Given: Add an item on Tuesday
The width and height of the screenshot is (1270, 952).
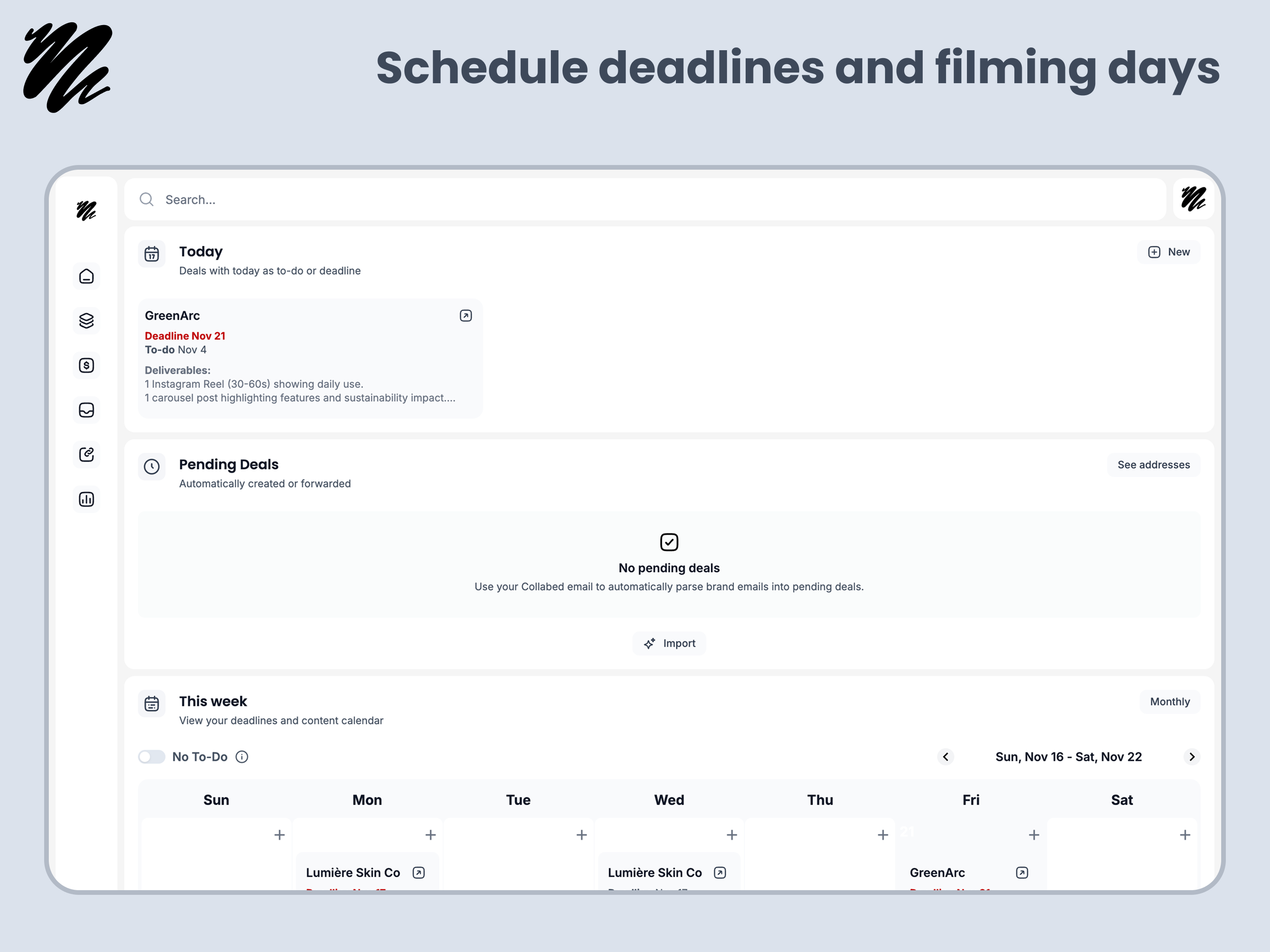Looking at the screenshot, I should pyautogui.click(x=582, y=835).
